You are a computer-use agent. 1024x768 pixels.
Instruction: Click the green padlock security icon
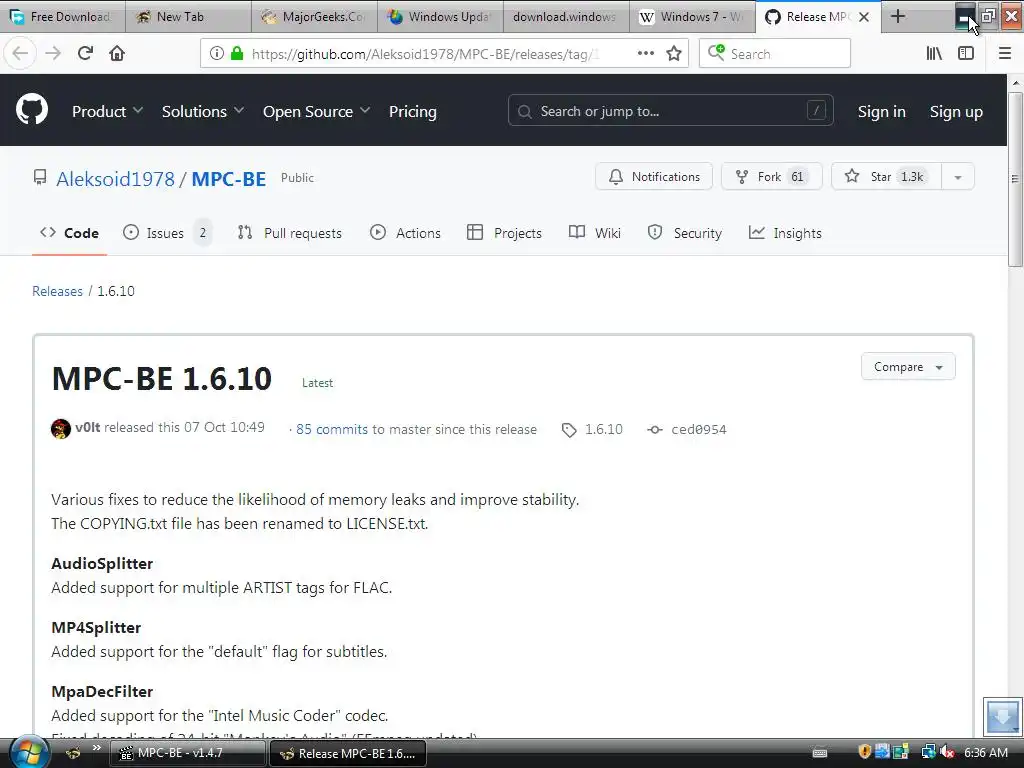click(237, 54)
